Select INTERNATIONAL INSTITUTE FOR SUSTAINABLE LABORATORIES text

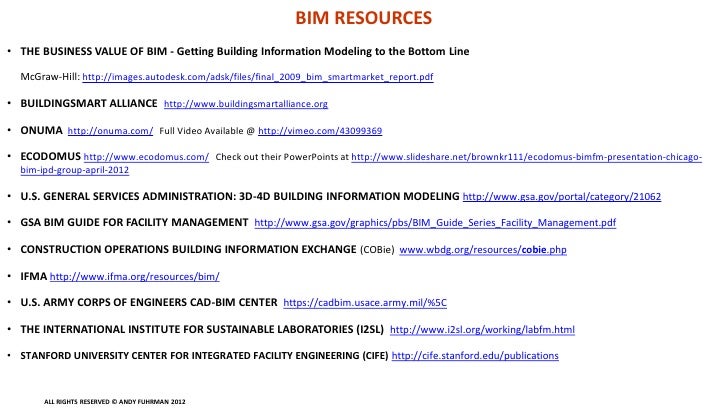click(202, 329)
